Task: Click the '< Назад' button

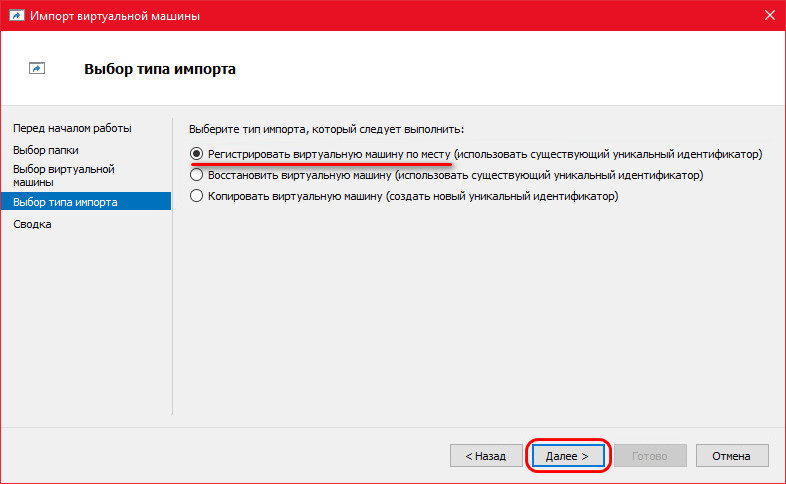Action: [x=486, y=456]
